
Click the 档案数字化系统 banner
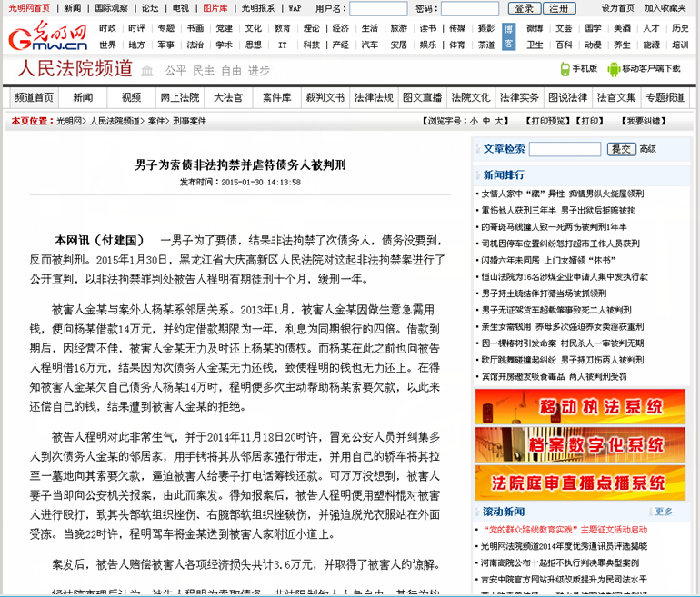(580, 445)
